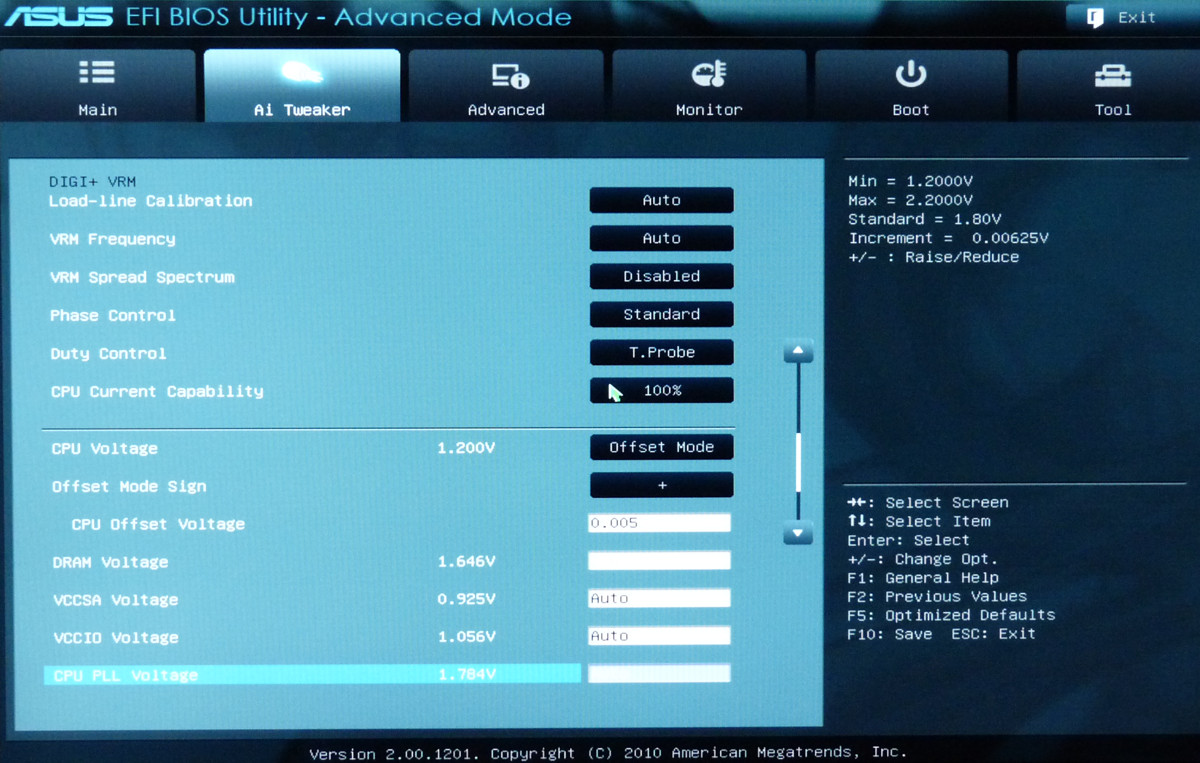
Task: Open CPU Current Capability 100% dropdown
Action: [661, 390]
